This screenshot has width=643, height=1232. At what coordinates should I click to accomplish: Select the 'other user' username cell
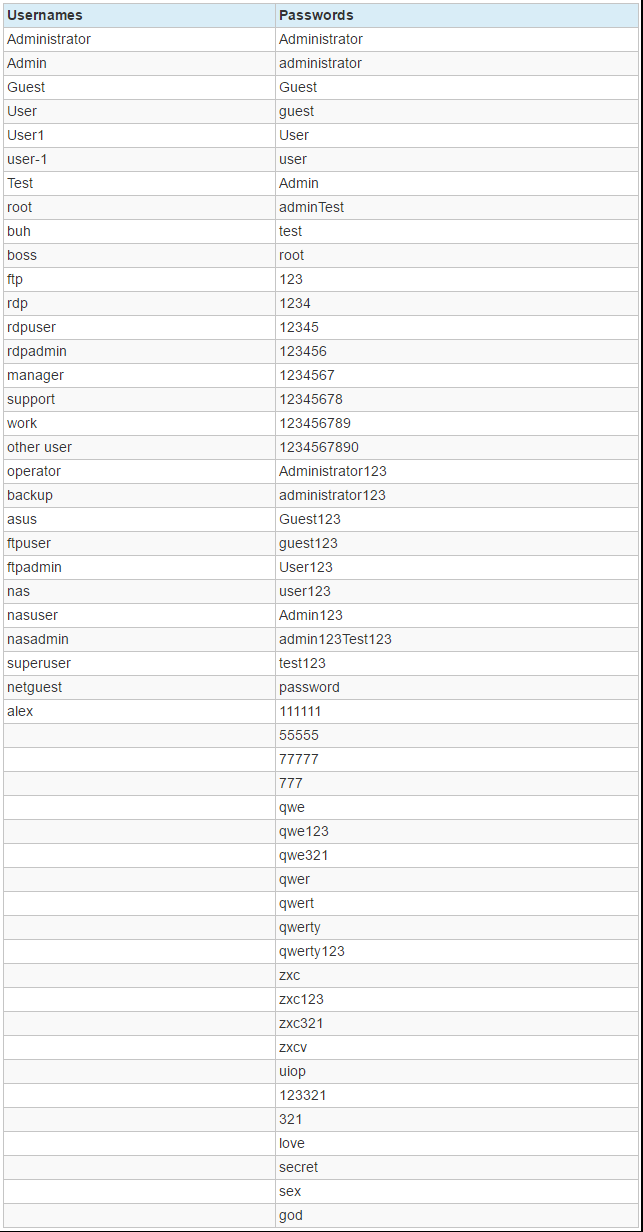coord(39,447)
